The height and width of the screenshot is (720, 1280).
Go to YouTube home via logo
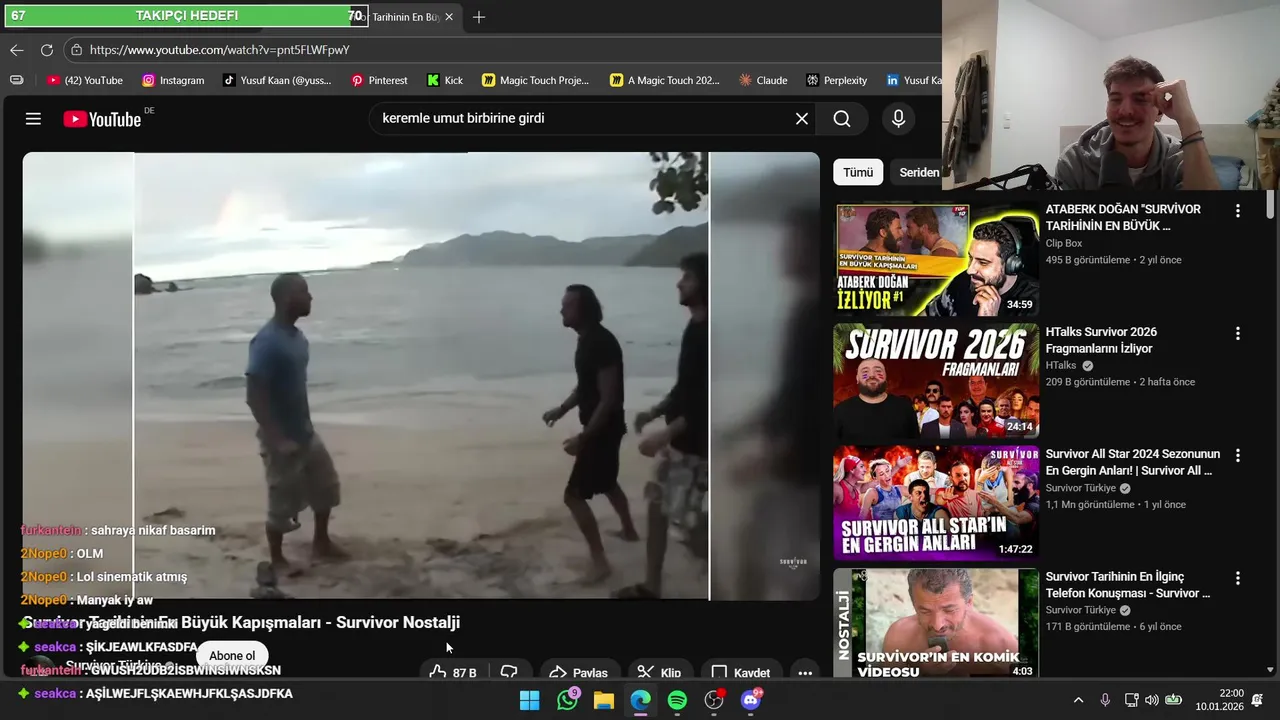(102, 119)
